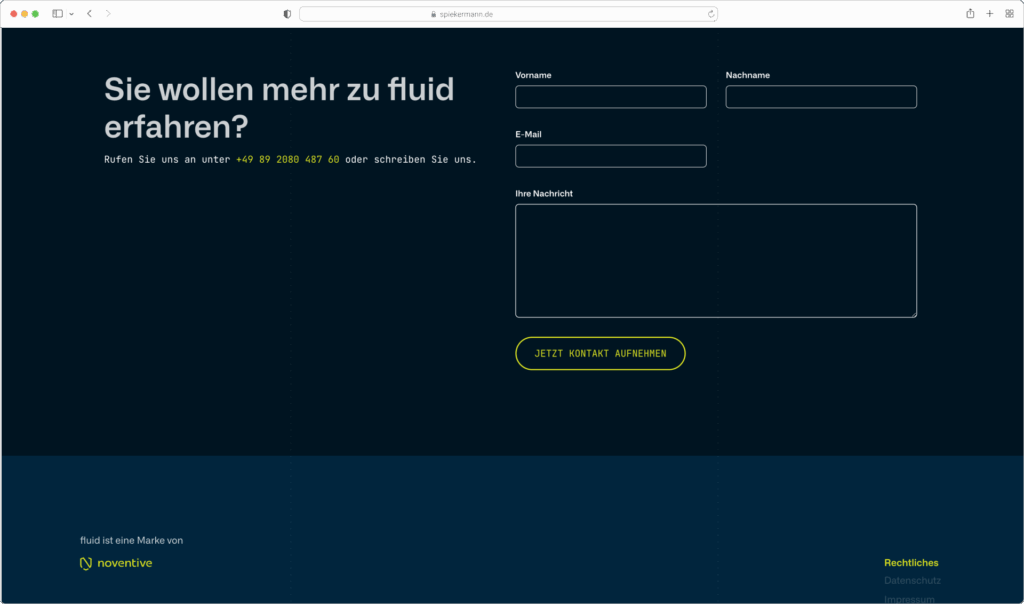Click the Safari back navigation arrow
The height and width of the screenshot is (604, 1024).
pyautogui.click(x=89, y=14)
